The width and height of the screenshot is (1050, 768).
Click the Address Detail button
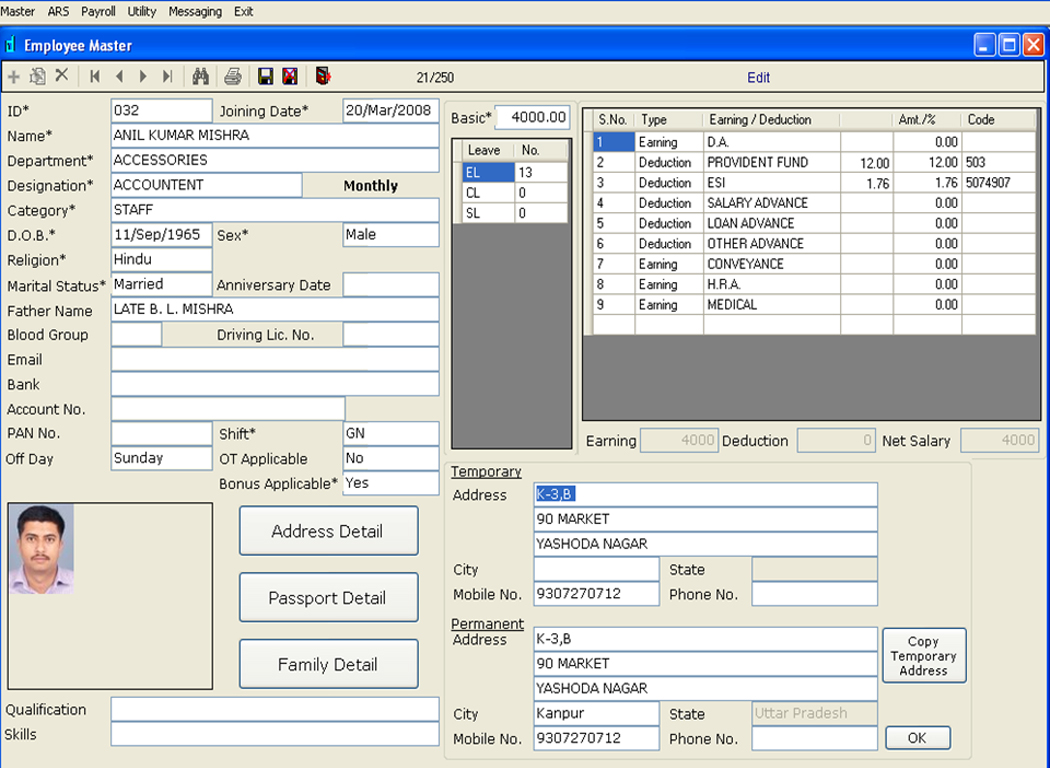328,530
